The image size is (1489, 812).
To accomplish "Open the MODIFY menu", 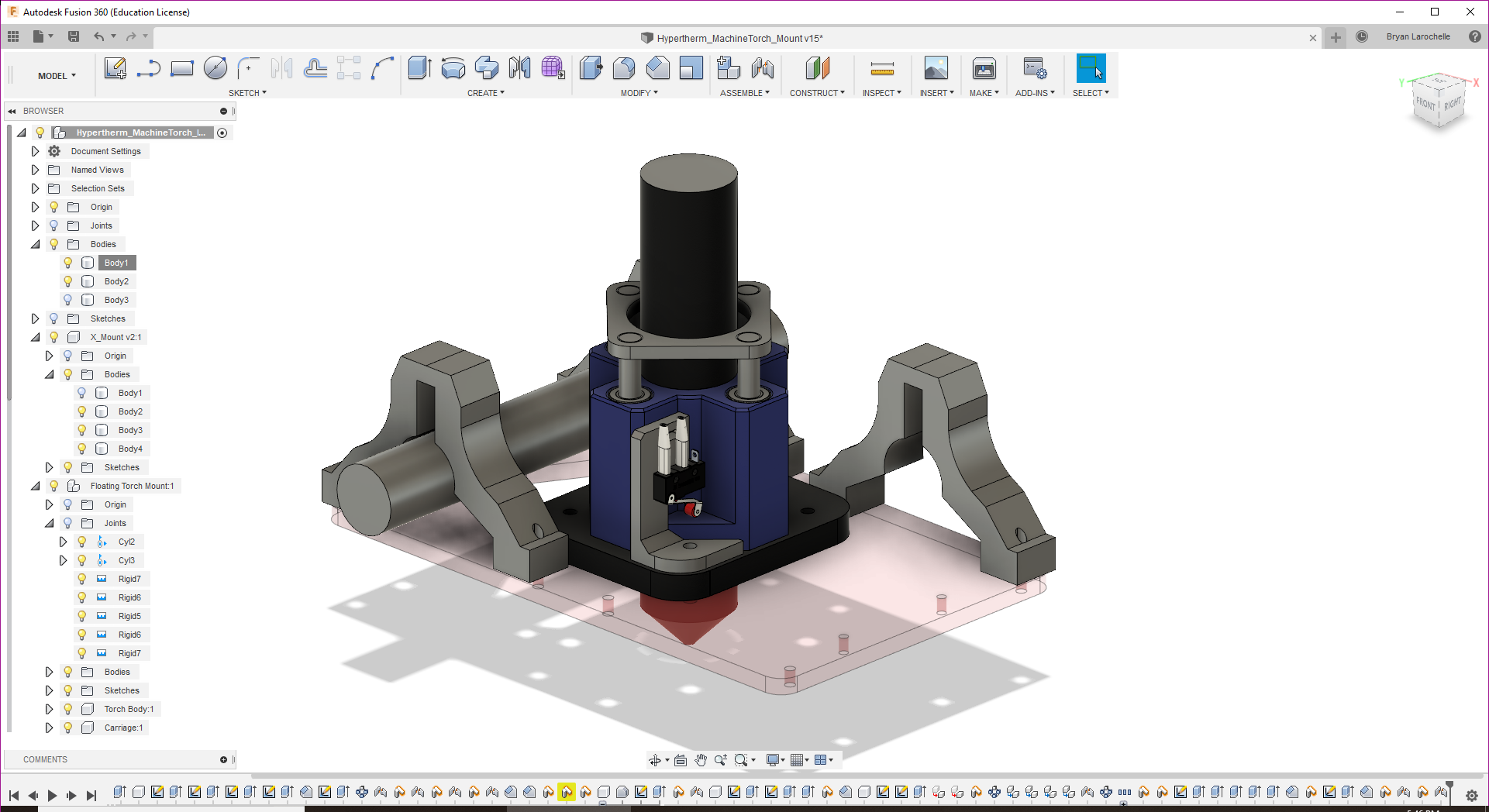I will click(639, 93).
